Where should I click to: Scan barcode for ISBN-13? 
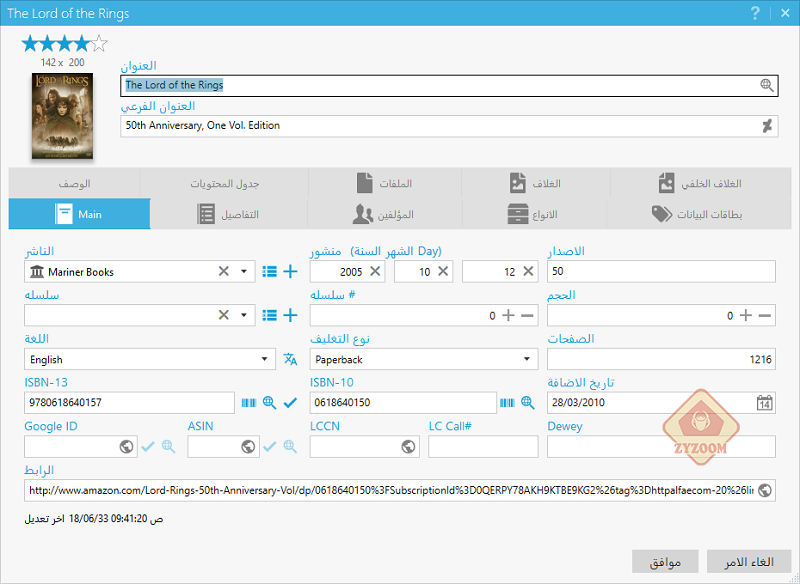[249, 403]
